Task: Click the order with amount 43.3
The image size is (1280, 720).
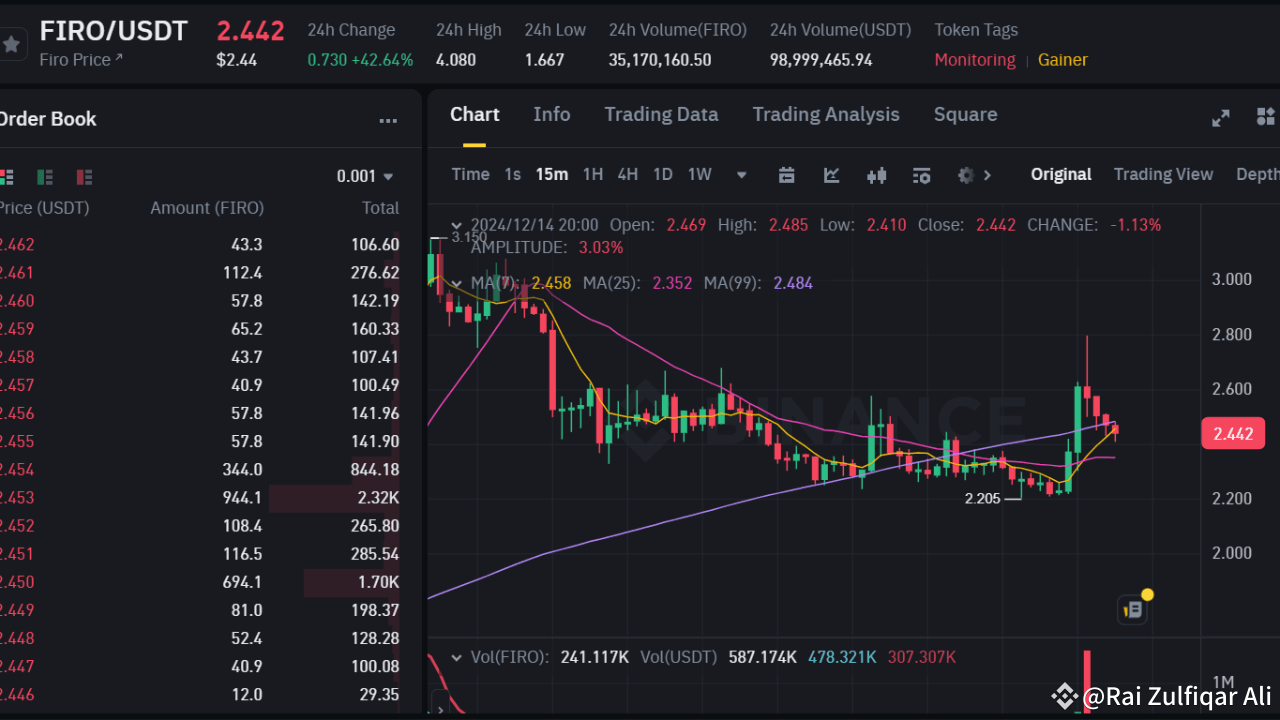Action: click(245, 245)
